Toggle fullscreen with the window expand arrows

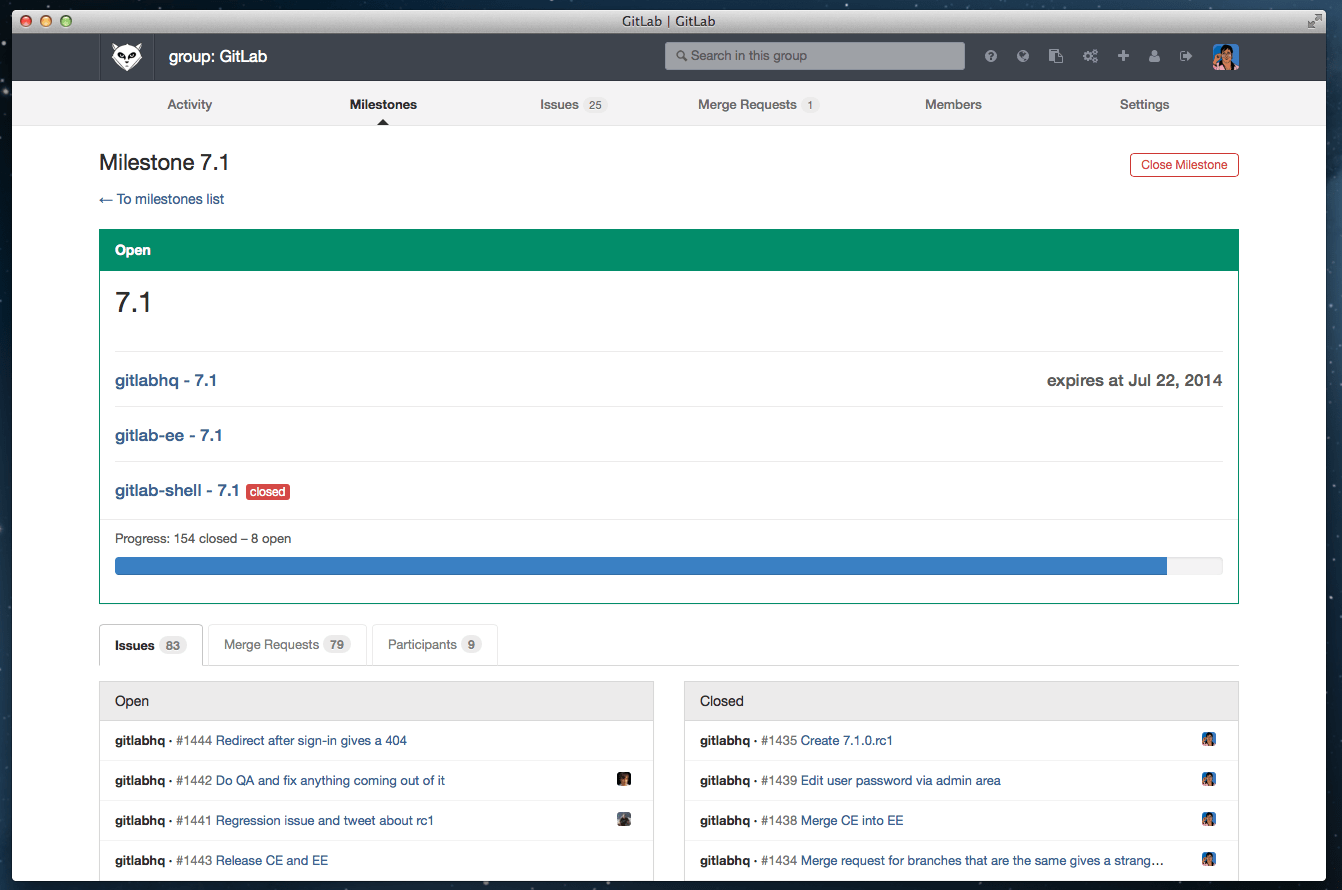[1314, 21]
